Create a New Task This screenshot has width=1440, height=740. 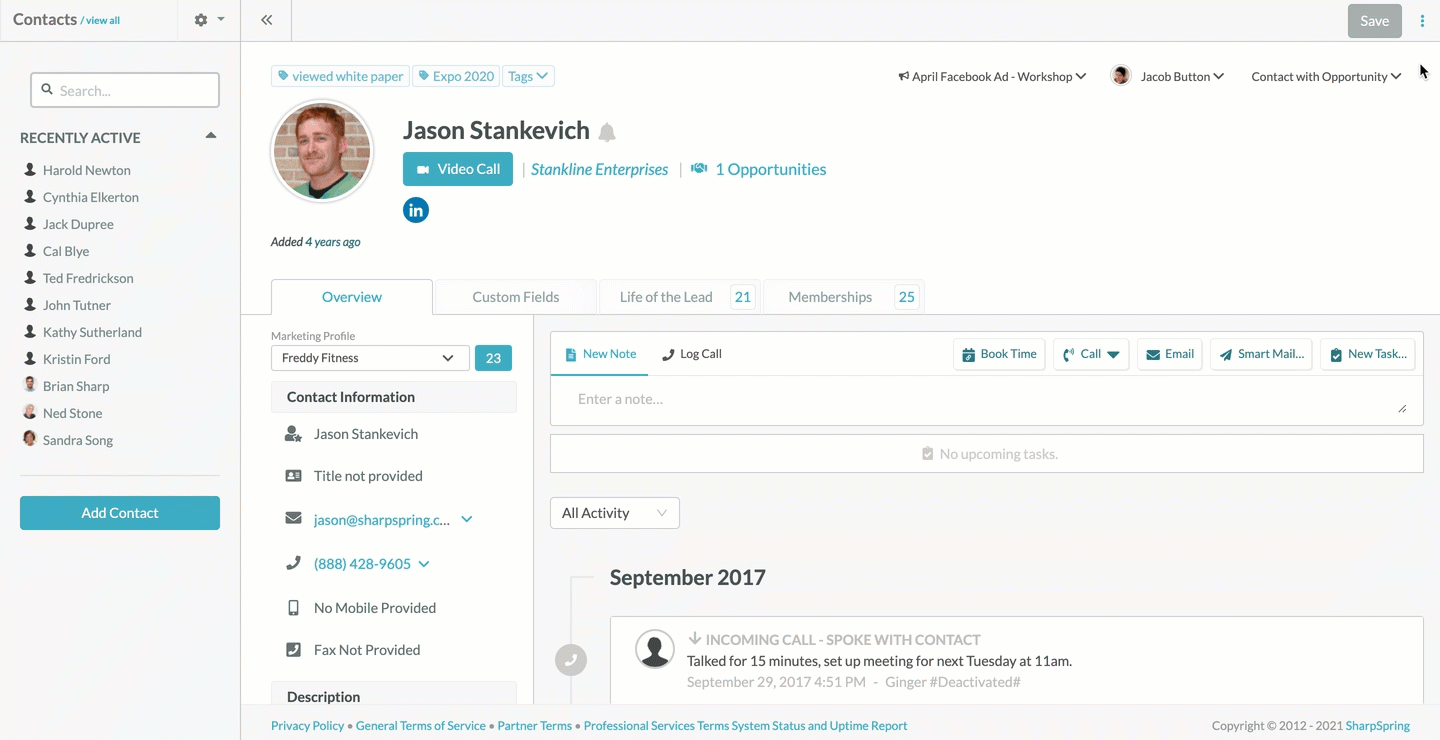tap(1367, 354)
